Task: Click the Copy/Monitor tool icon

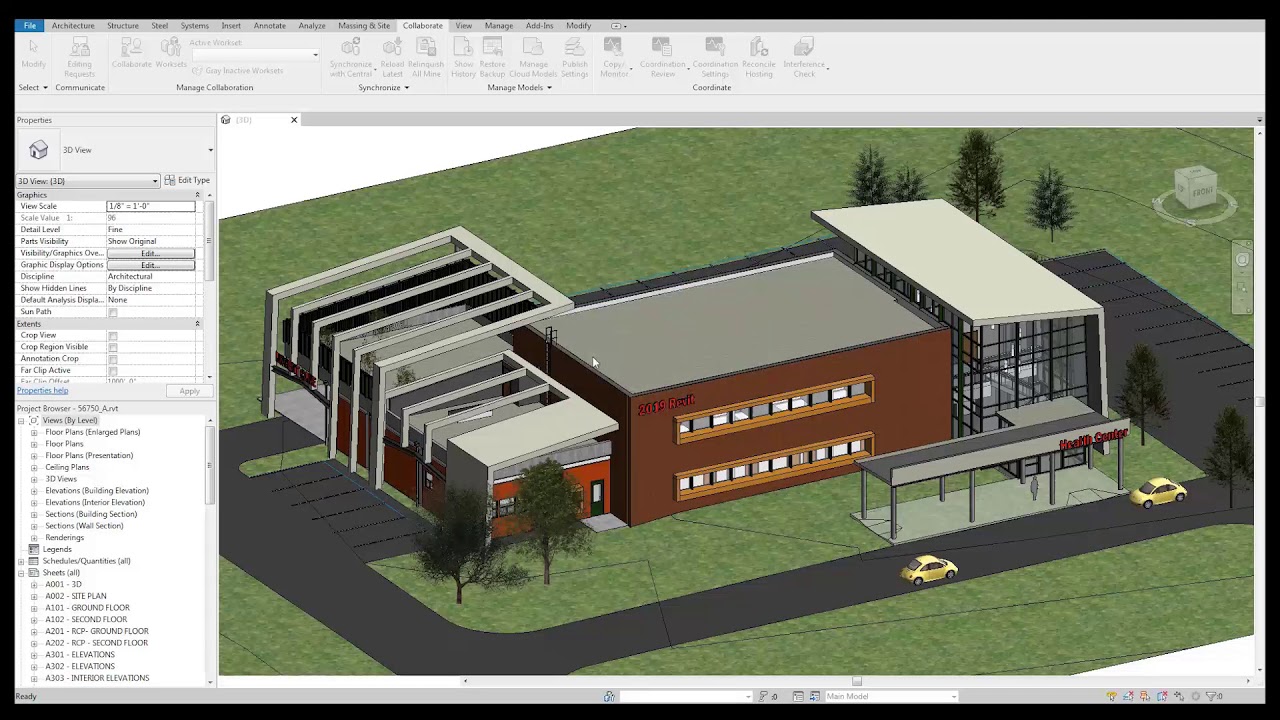Action: click(x=613, y=48)
